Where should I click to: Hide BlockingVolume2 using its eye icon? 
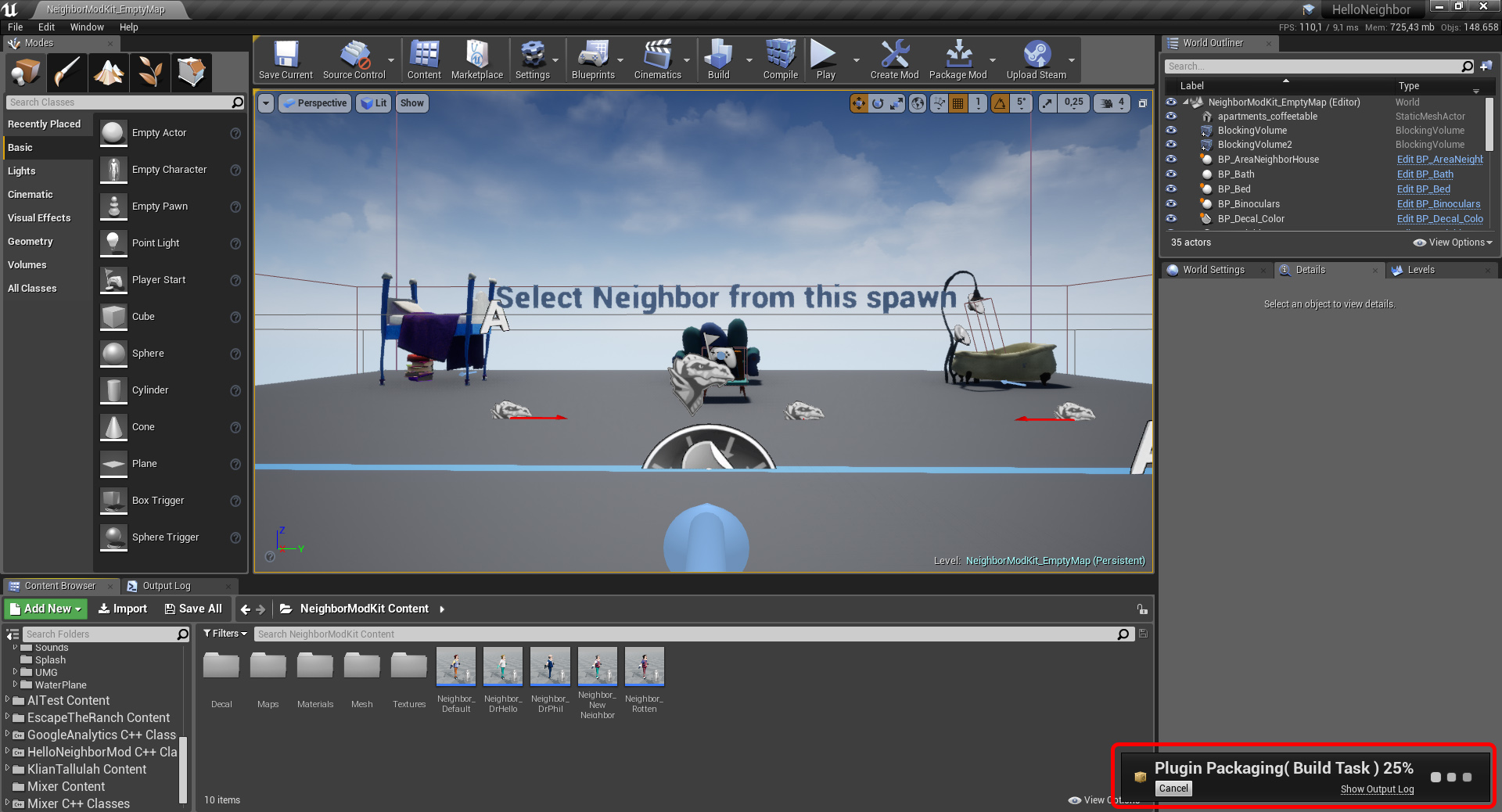point(1171,145)
